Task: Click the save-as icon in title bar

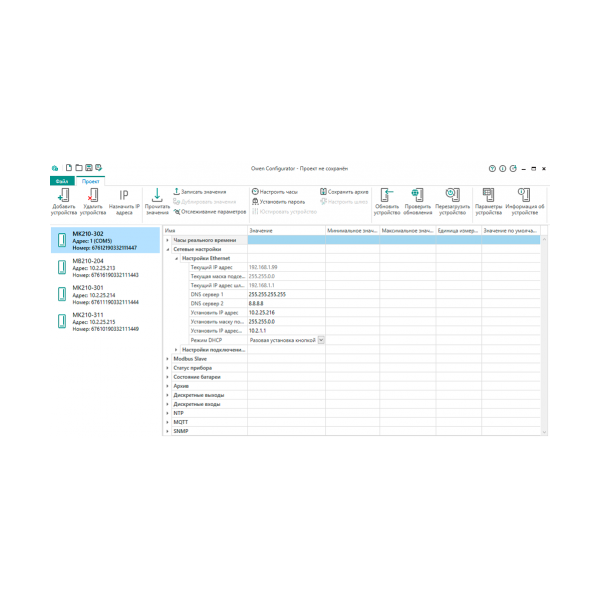Action: 98,168
